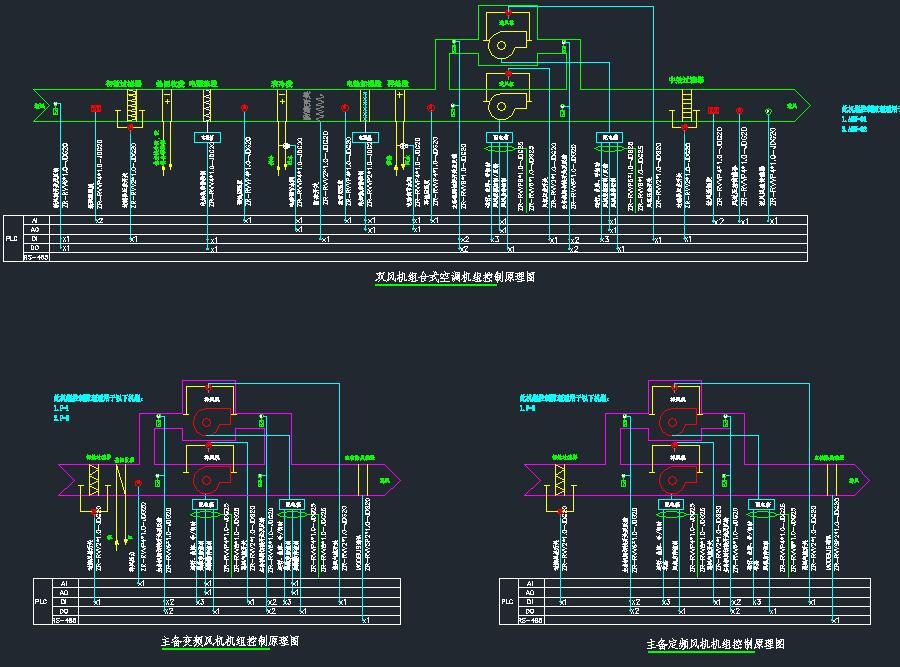900x667 pixels.
Task: Click the title 主备定频风机机组控制原理图
Action: pos(715,645)
